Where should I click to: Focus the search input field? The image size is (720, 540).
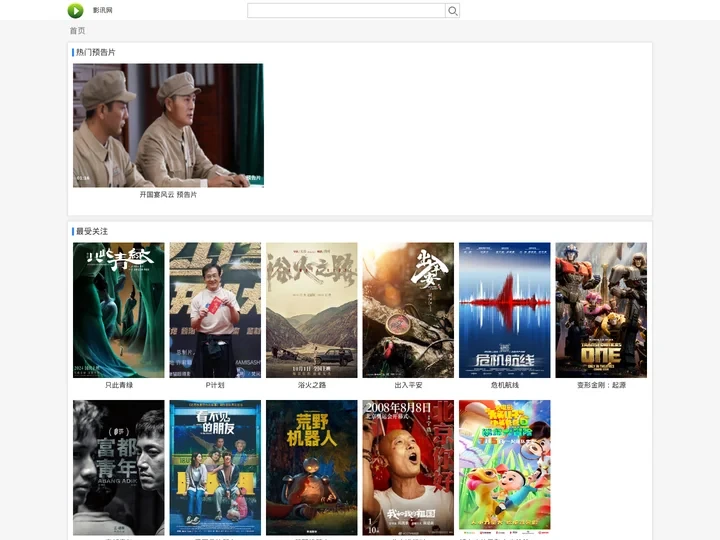tap(346, 11)
